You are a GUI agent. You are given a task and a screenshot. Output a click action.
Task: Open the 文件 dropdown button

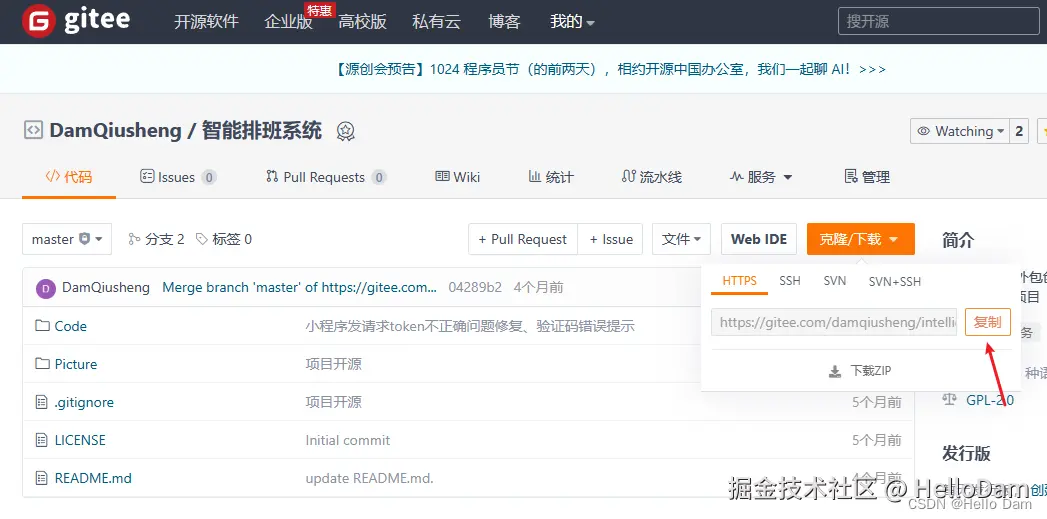681,239
